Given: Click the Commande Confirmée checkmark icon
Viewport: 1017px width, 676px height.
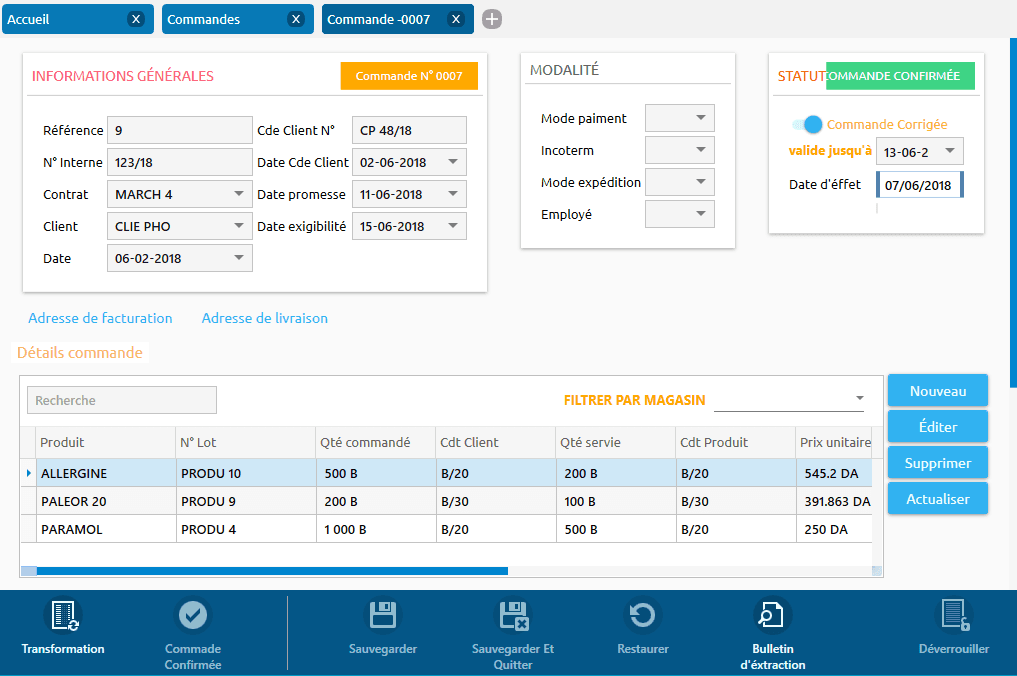Looking at the screenshot, I should tap(193, 615).
